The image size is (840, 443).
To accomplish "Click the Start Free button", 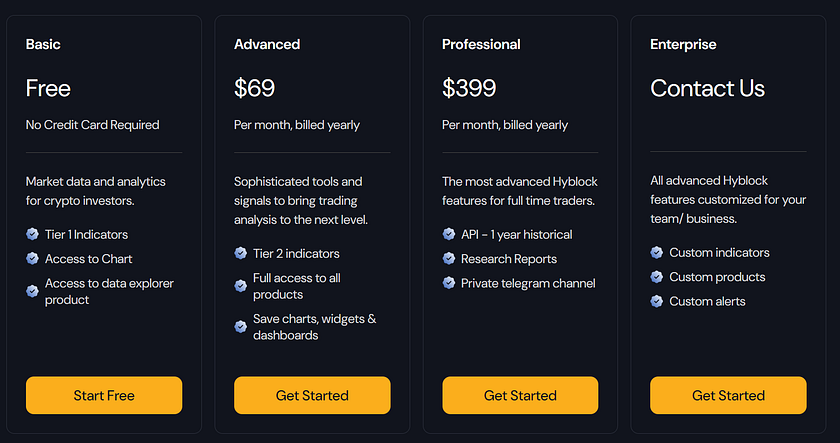I will coord(104,395).
